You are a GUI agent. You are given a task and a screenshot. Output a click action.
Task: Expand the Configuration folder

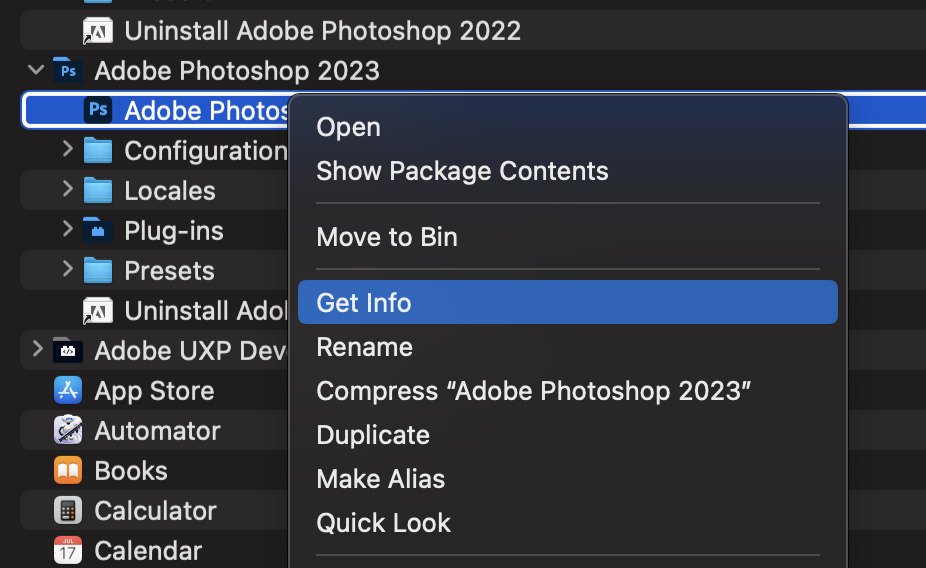coord(67,149)
